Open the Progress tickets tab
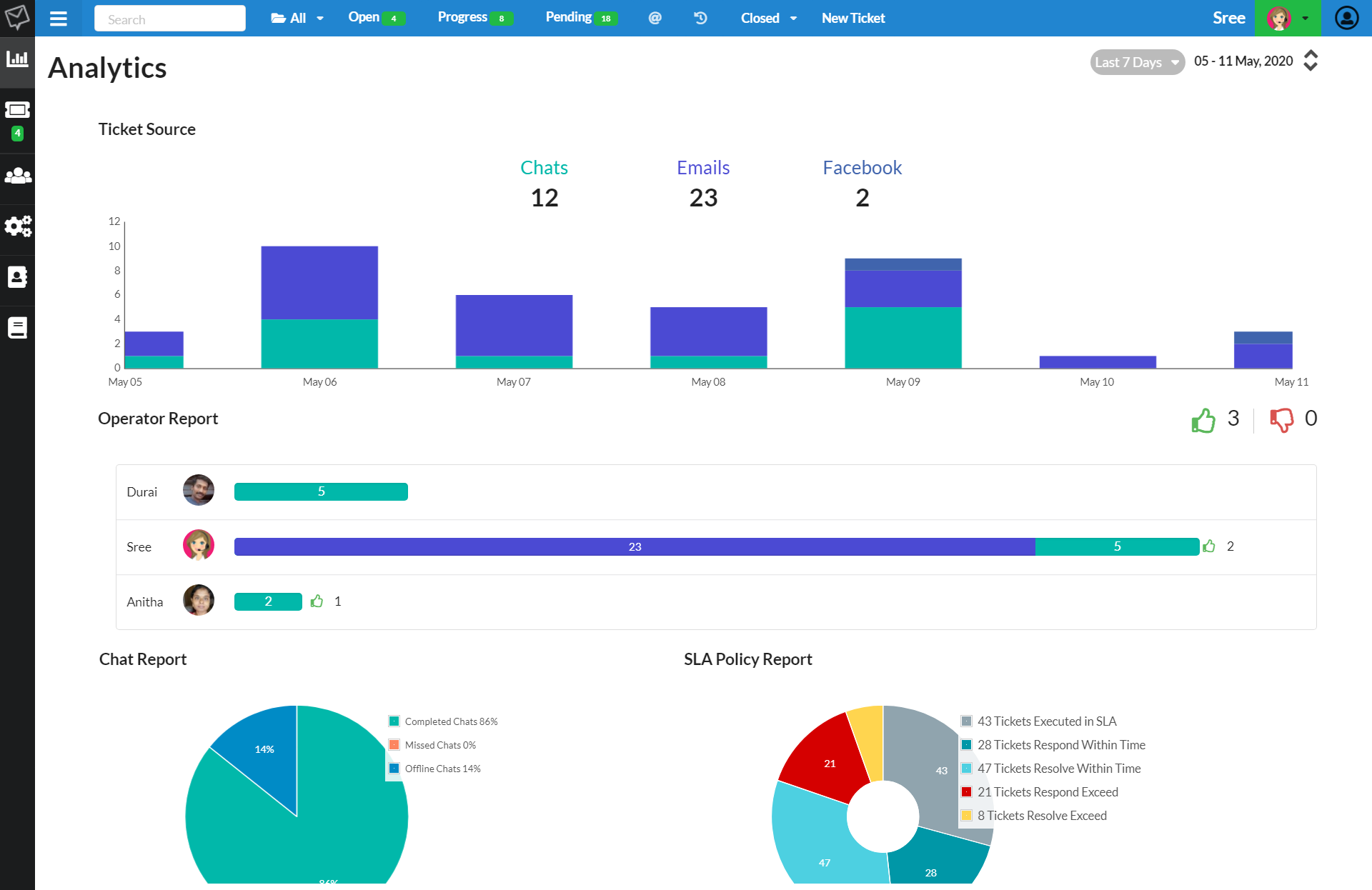 pos(475,17)
